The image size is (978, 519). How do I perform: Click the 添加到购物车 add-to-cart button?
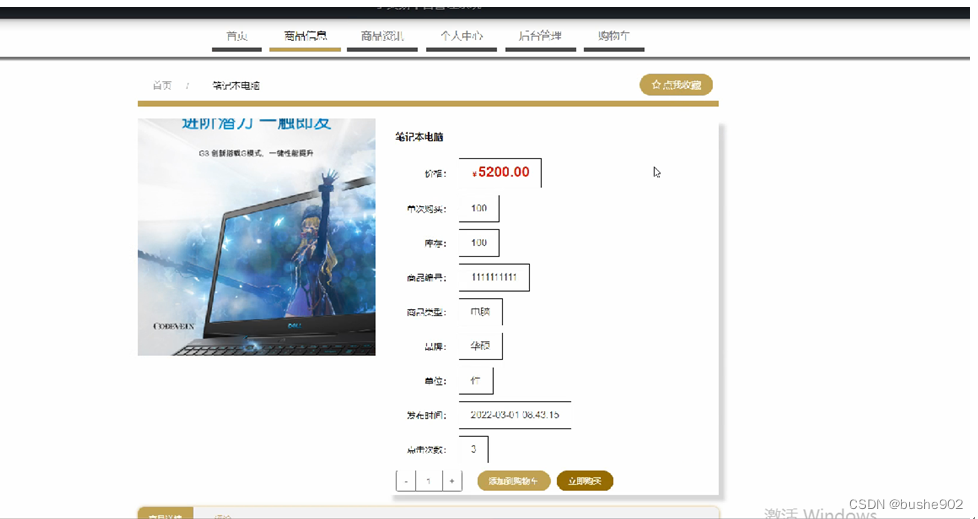pos(513,481)
